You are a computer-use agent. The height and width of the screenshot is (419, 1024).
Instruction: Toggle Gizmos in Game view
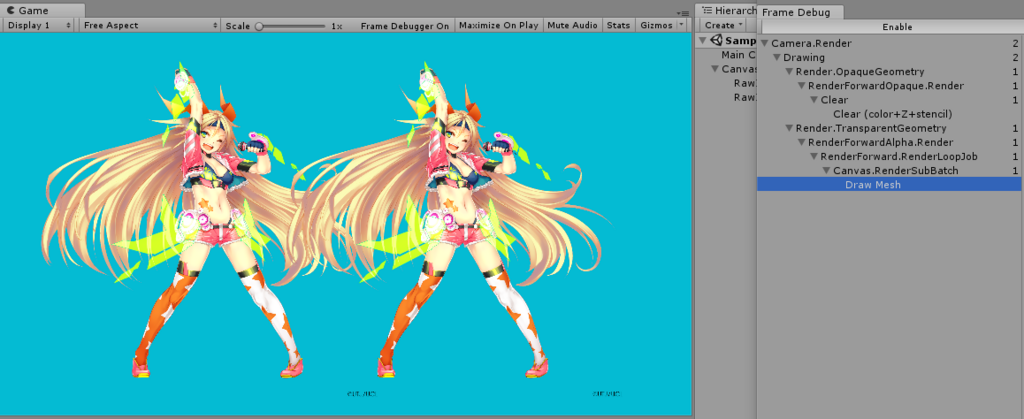click(x=656, y=25)
